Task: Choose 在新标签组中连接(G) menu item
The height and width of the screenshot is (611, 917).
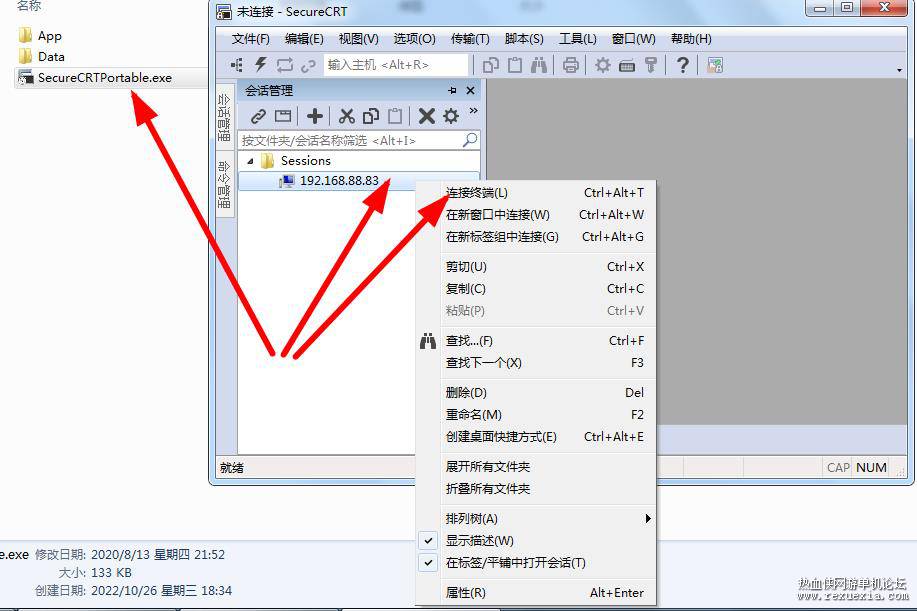Action: click(x=536, y=237)
